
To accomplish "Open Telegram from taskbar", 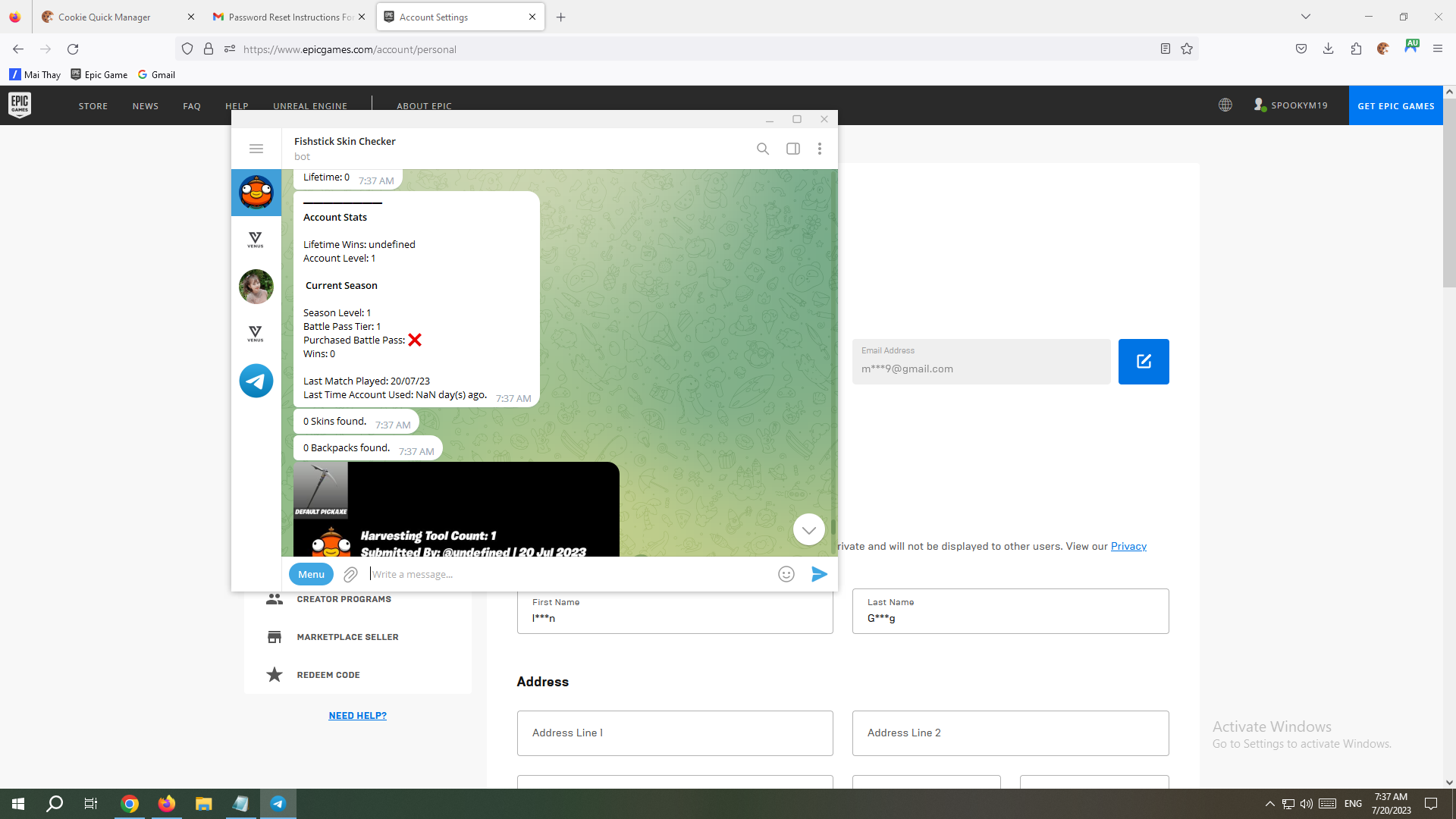I will tap(278, 804).
